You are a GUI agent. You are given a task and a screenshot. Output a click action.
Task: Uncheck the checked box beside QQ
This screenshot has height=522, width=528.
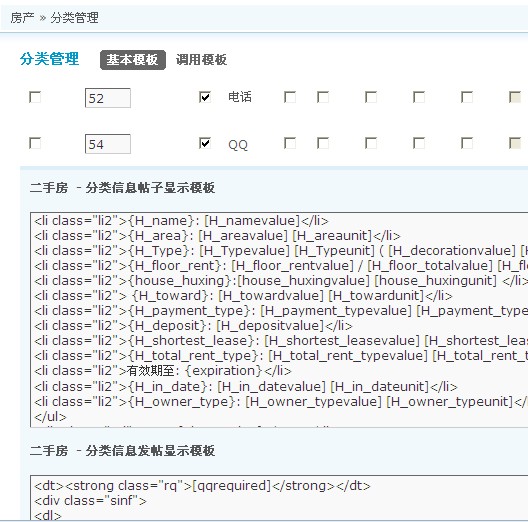(205, 143)
